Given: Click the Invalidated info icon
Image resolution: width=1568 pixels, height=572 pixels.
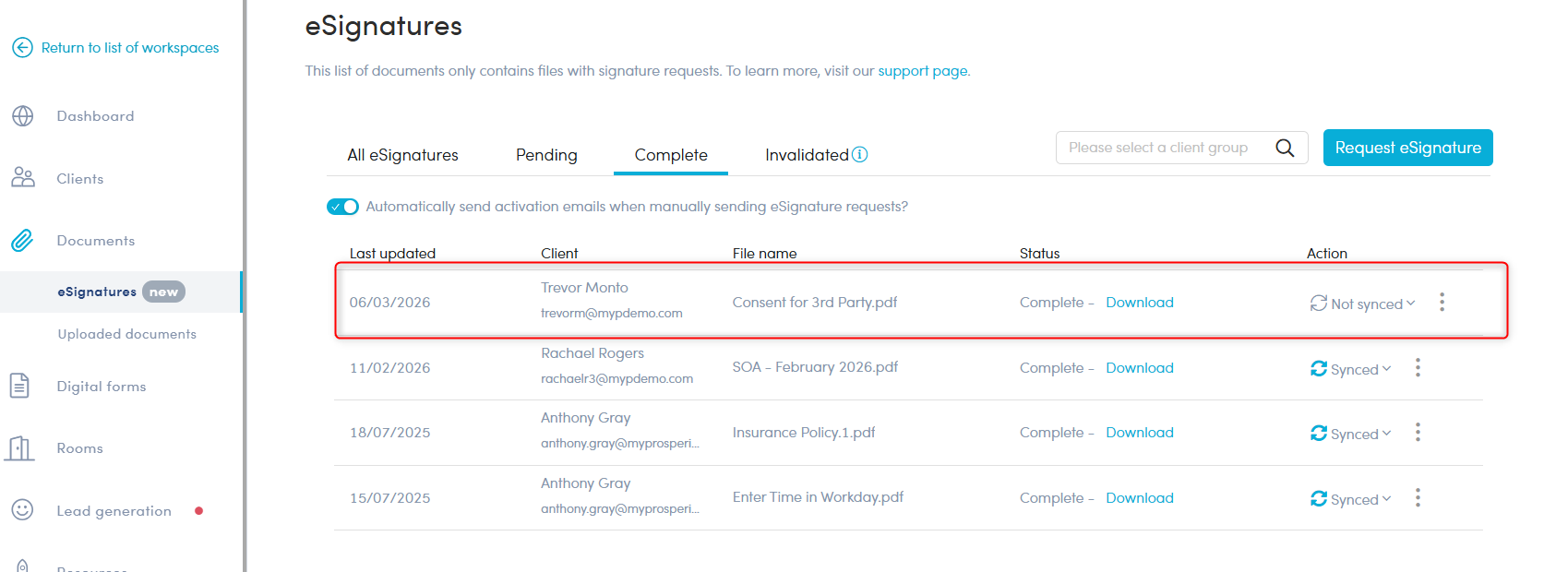Looking at the screenshot, I should click(859, 154).
